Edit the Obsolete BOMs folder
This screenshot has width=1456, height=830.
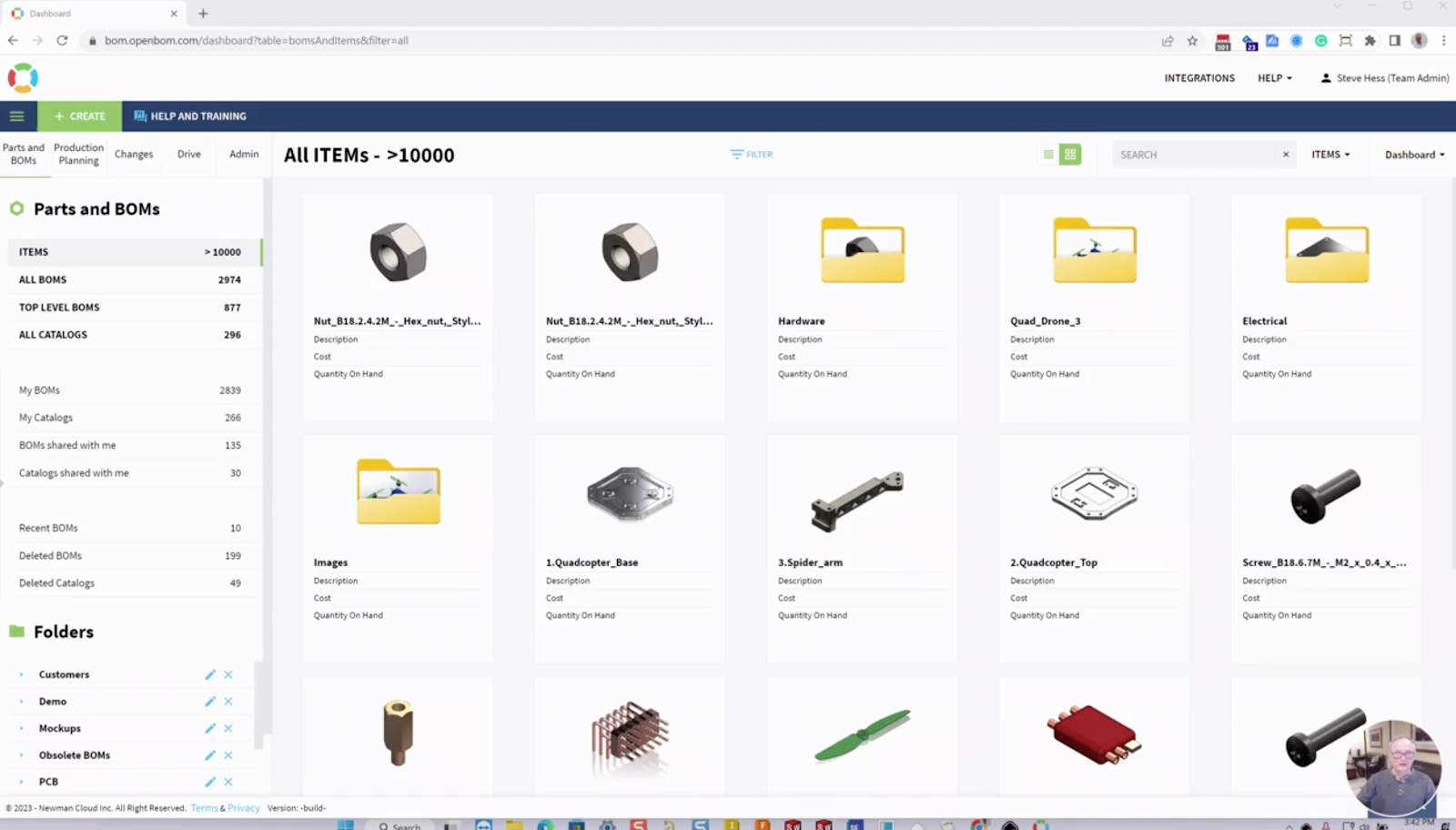(210, 755)
